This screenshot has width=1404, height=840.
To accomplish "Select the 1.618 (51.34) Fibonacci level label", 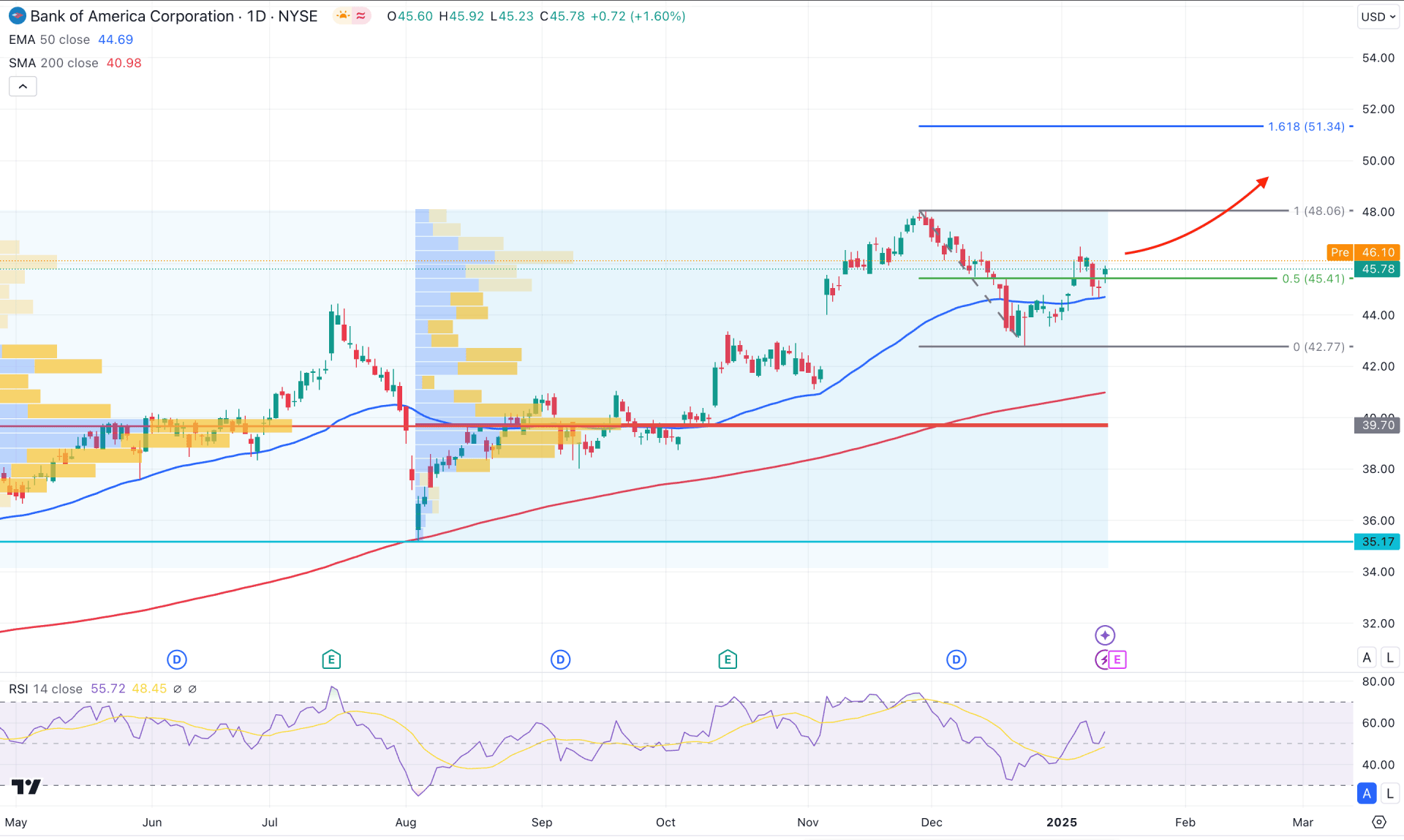I will (1306, 126).
